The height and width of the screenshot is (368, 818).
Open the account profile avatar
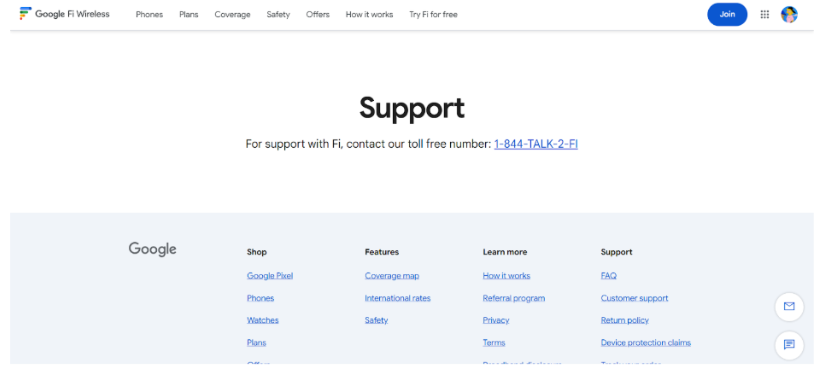coord(789,15)
